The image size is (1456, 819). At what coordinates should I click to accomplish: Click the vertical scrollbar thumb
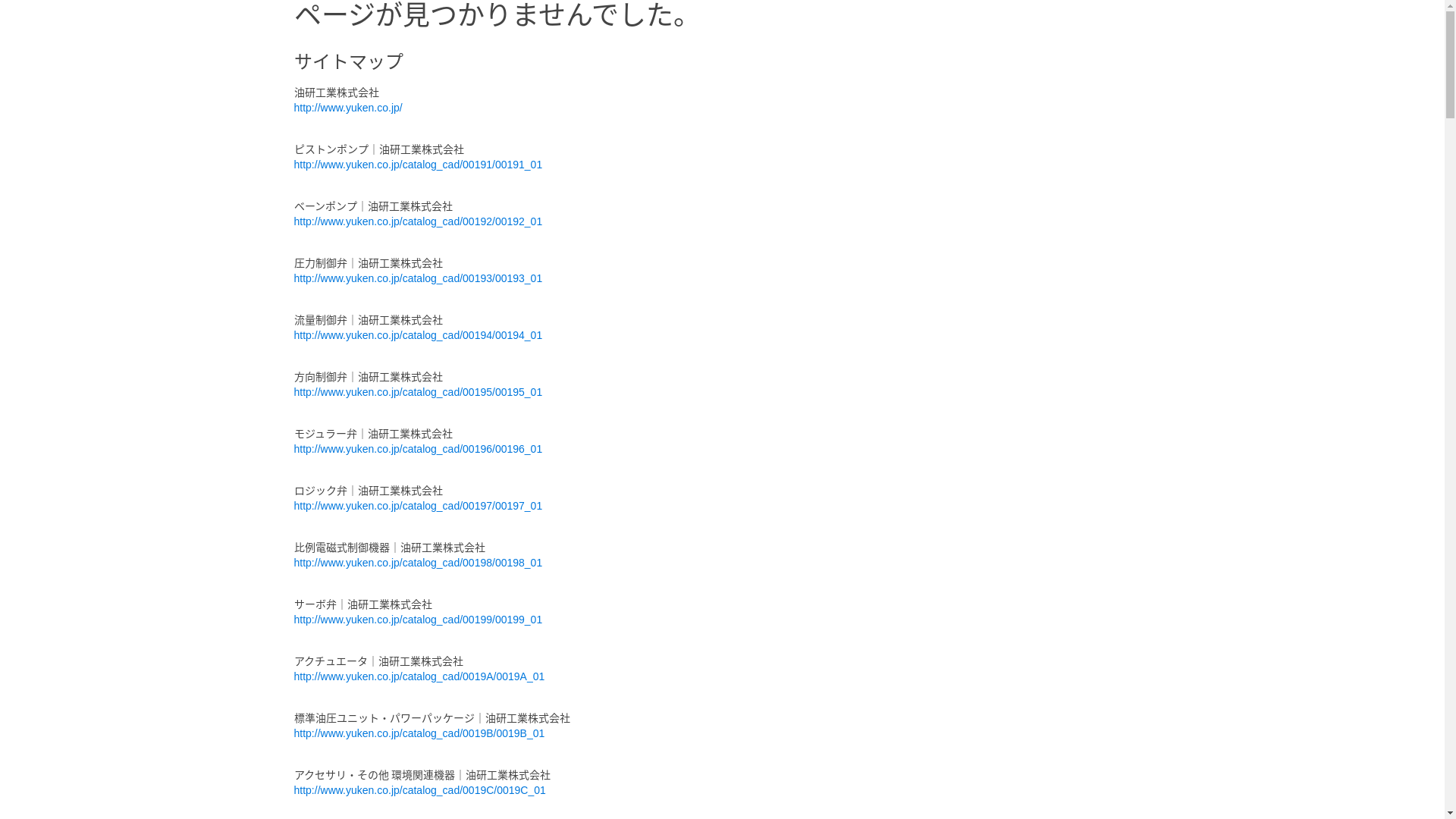[1450, 65]
